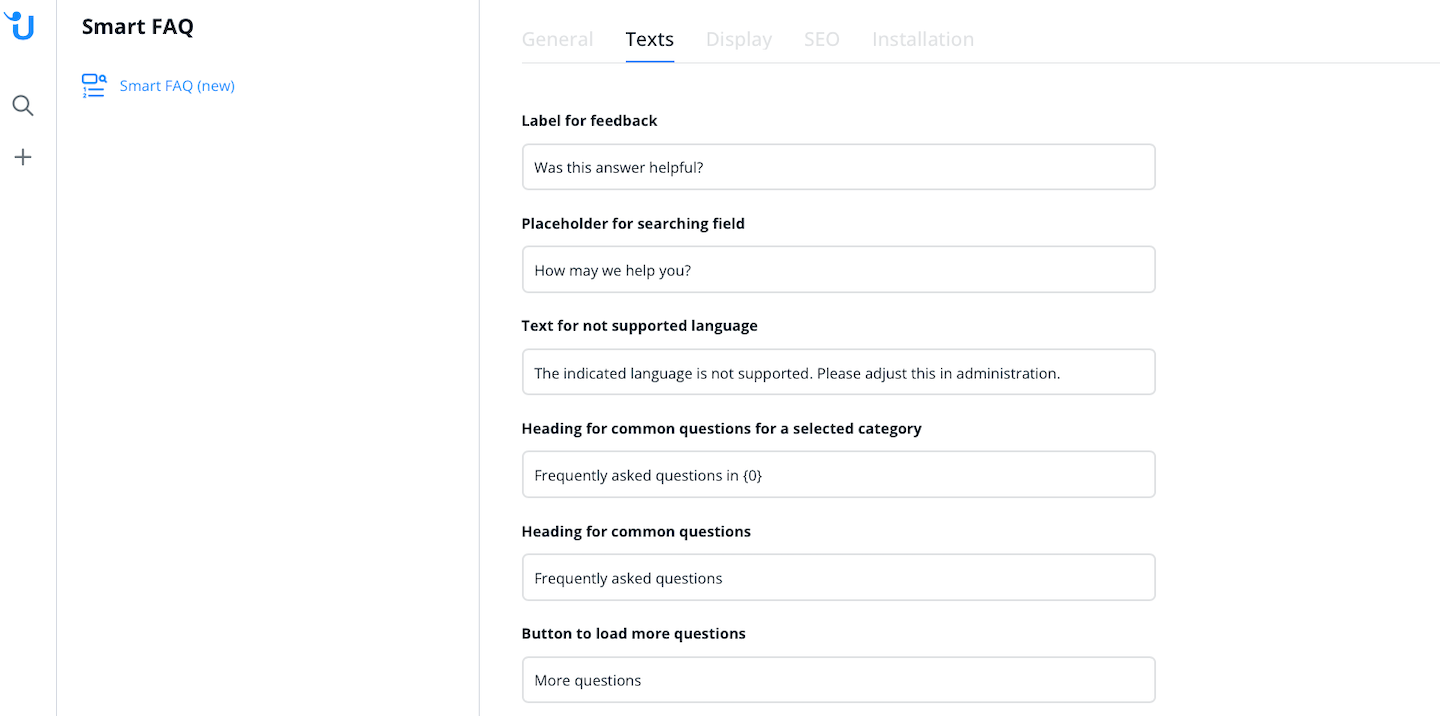The height and width of the screenshot is (716, 1440).
Task: Click the 'How may we help you?' input
Action: coord(838,270)
